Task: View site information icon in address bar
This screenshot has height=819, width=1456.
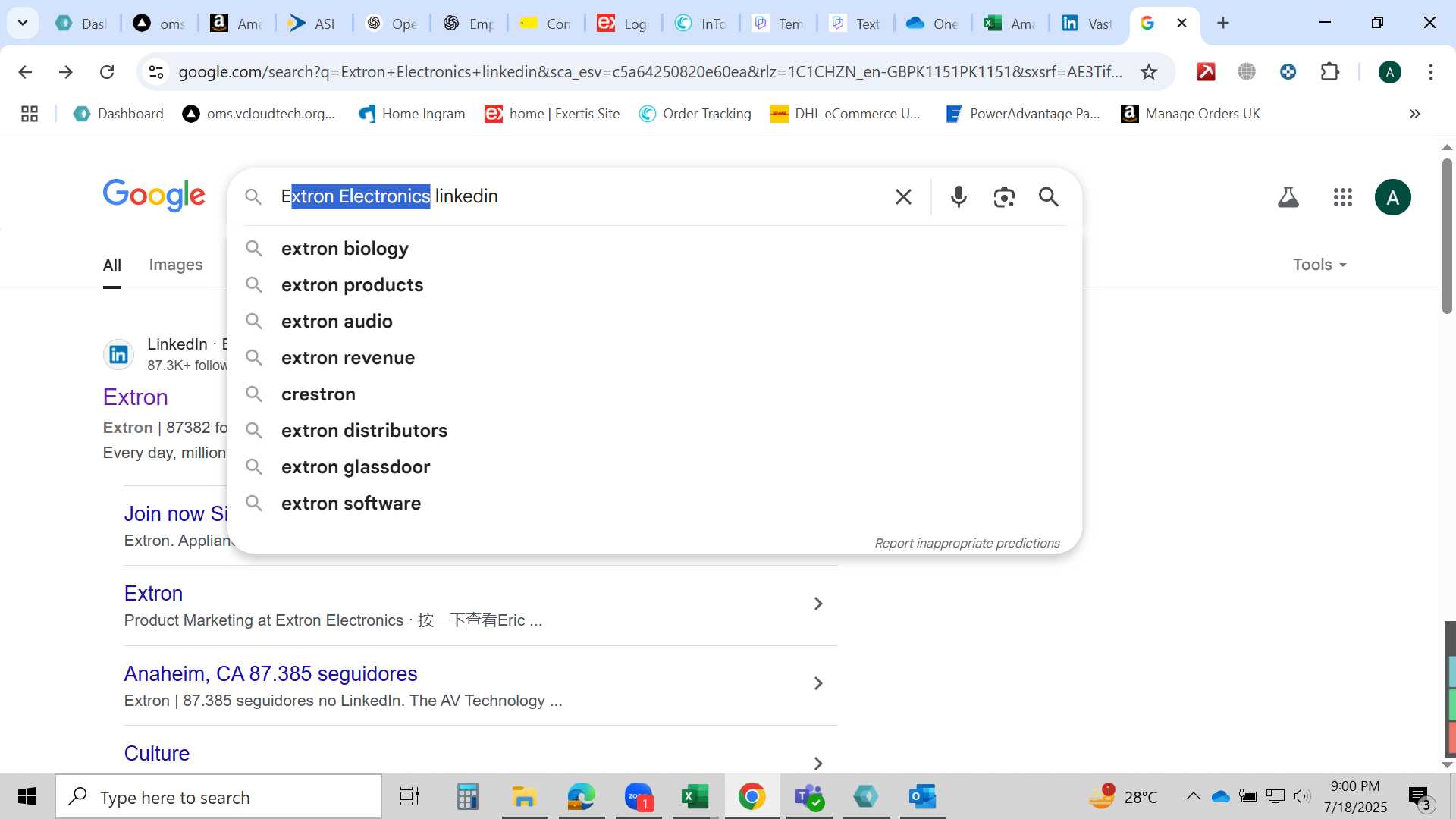Action: (156, 72)
